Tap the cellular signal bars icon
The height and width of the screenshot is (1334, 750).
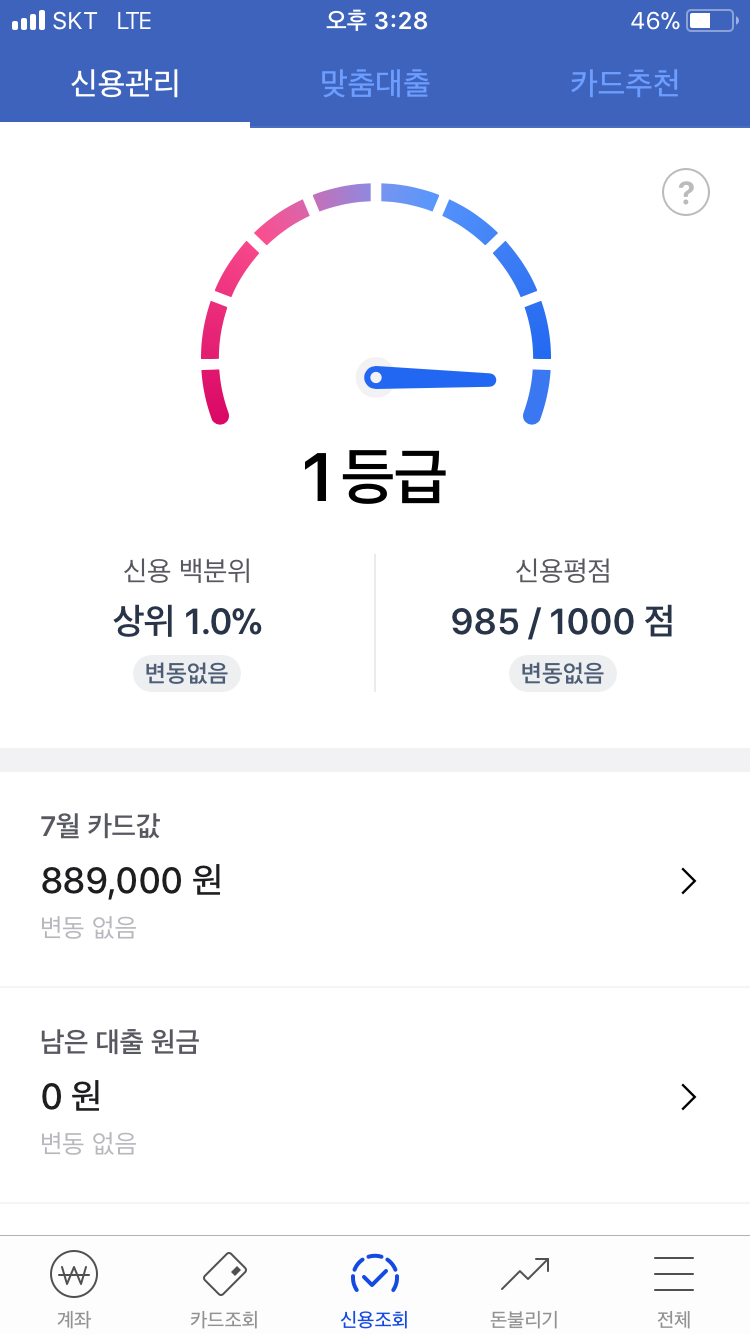(28, 21)
